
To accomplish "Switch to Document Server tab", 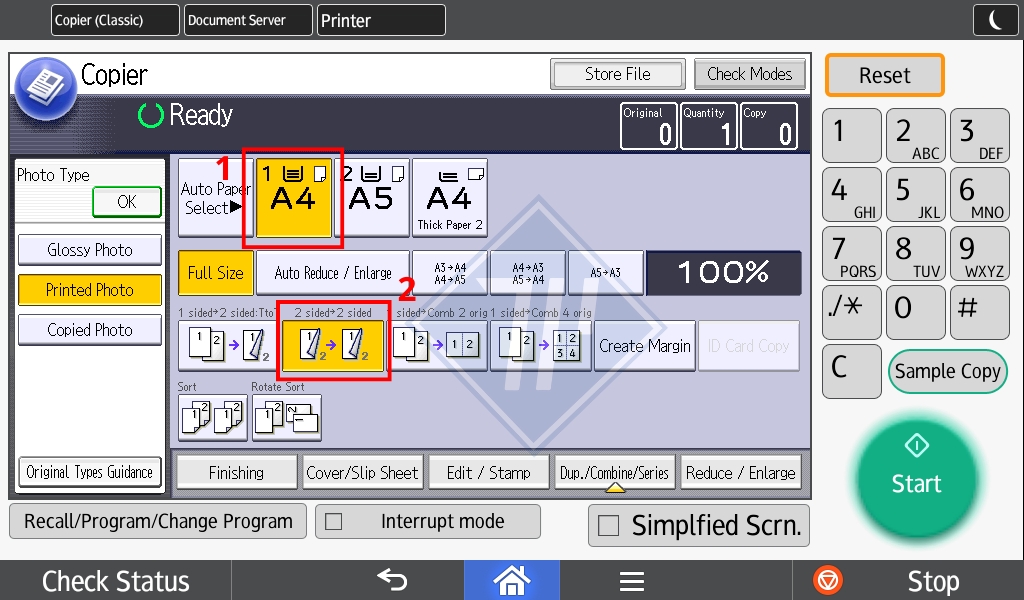I will (x=246, y=20).
